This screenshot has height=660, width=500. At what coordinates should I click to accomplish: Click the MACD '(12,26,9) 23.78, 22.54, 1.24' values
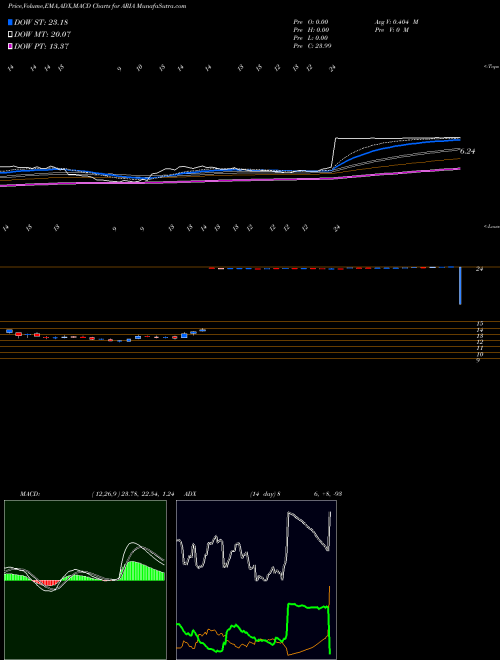click(132, 494)
